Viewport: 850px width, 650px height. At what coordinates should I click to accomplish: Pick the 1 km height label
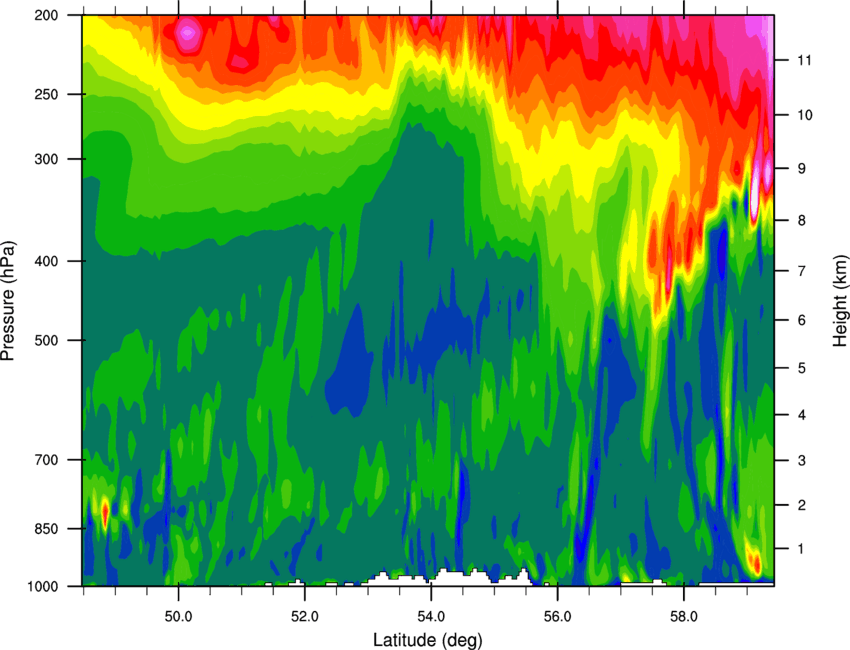801,549
